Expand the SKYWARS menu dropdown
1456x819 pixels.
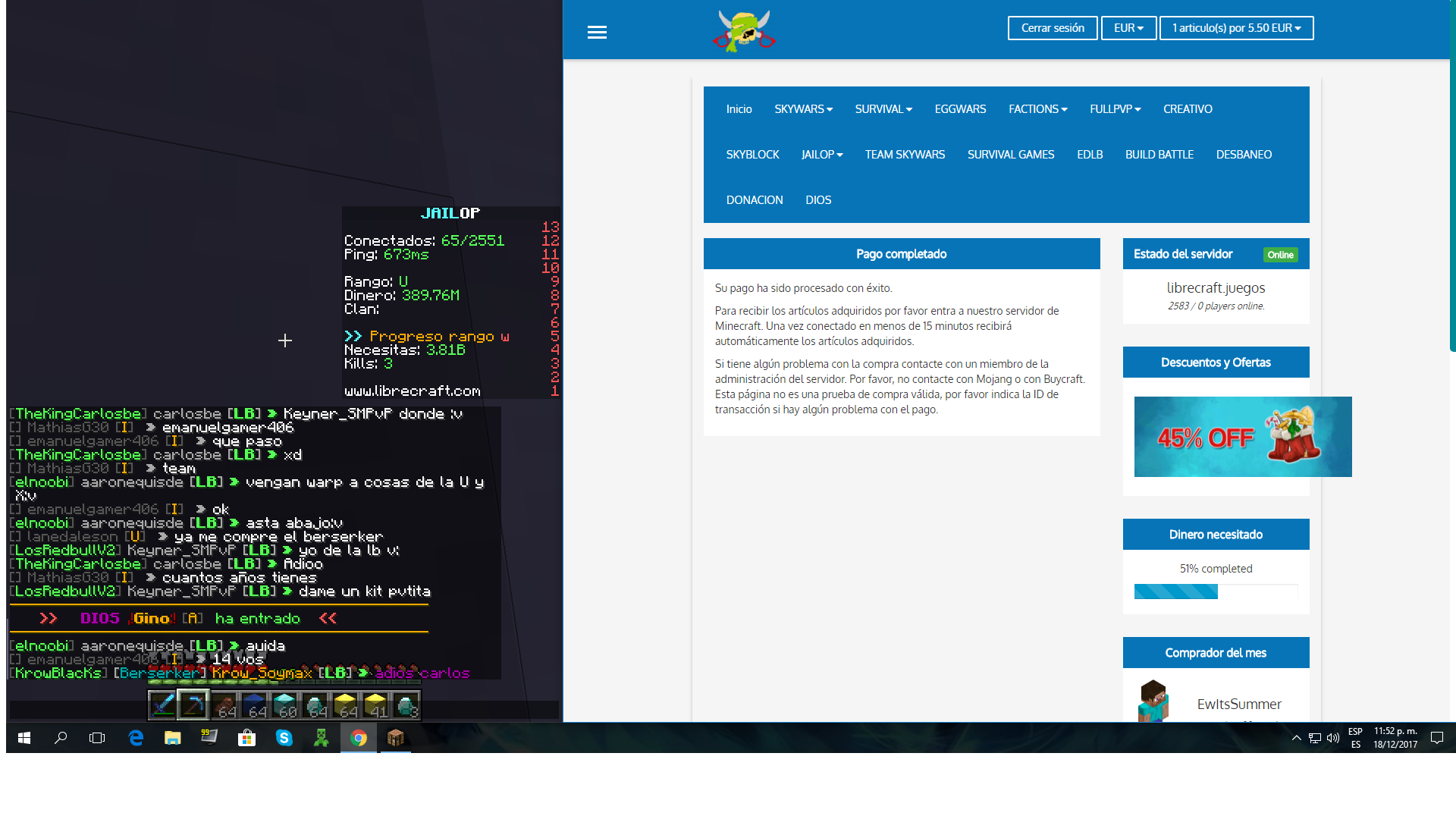click(x=803, y=109)
